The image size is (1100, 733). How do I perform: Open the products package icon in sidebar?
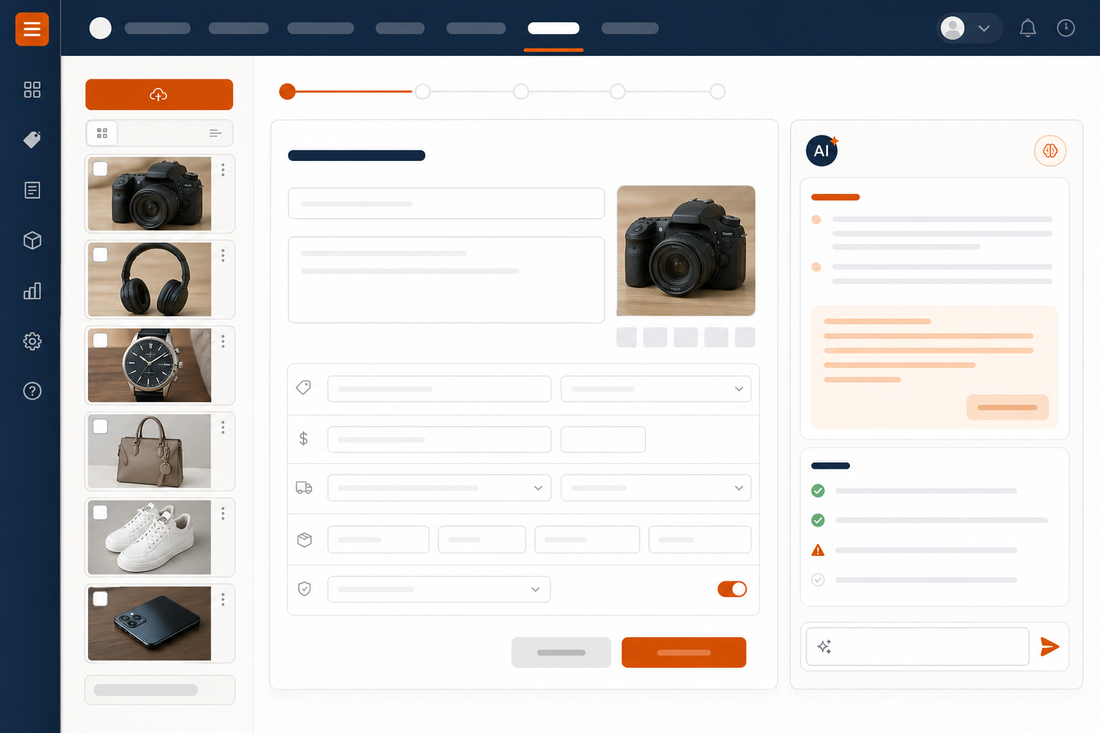tap(31, 240)
